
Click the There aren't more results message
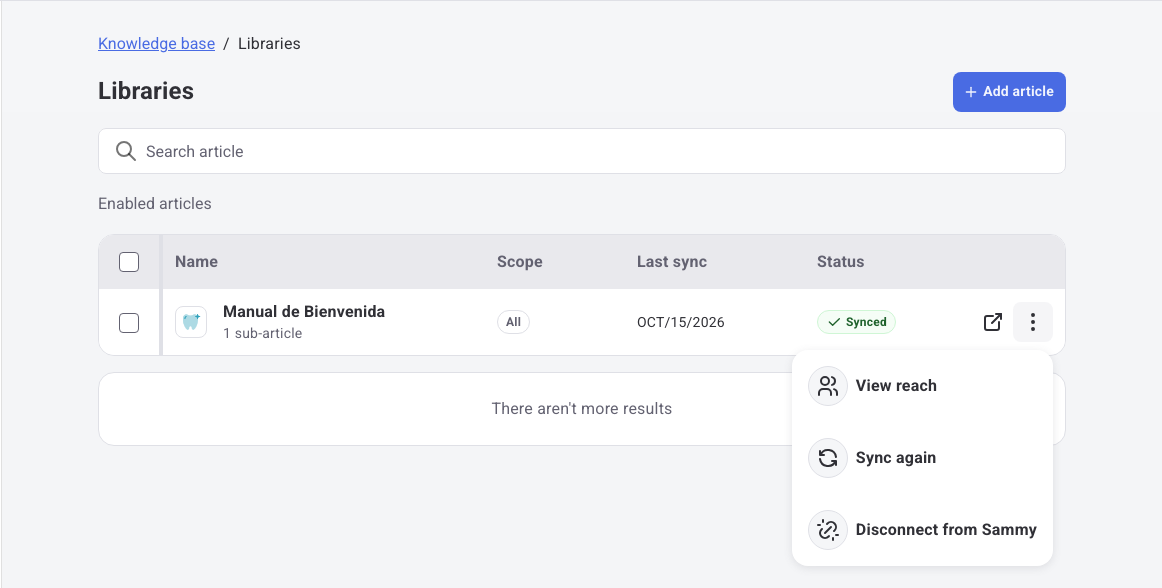point(582,409)
